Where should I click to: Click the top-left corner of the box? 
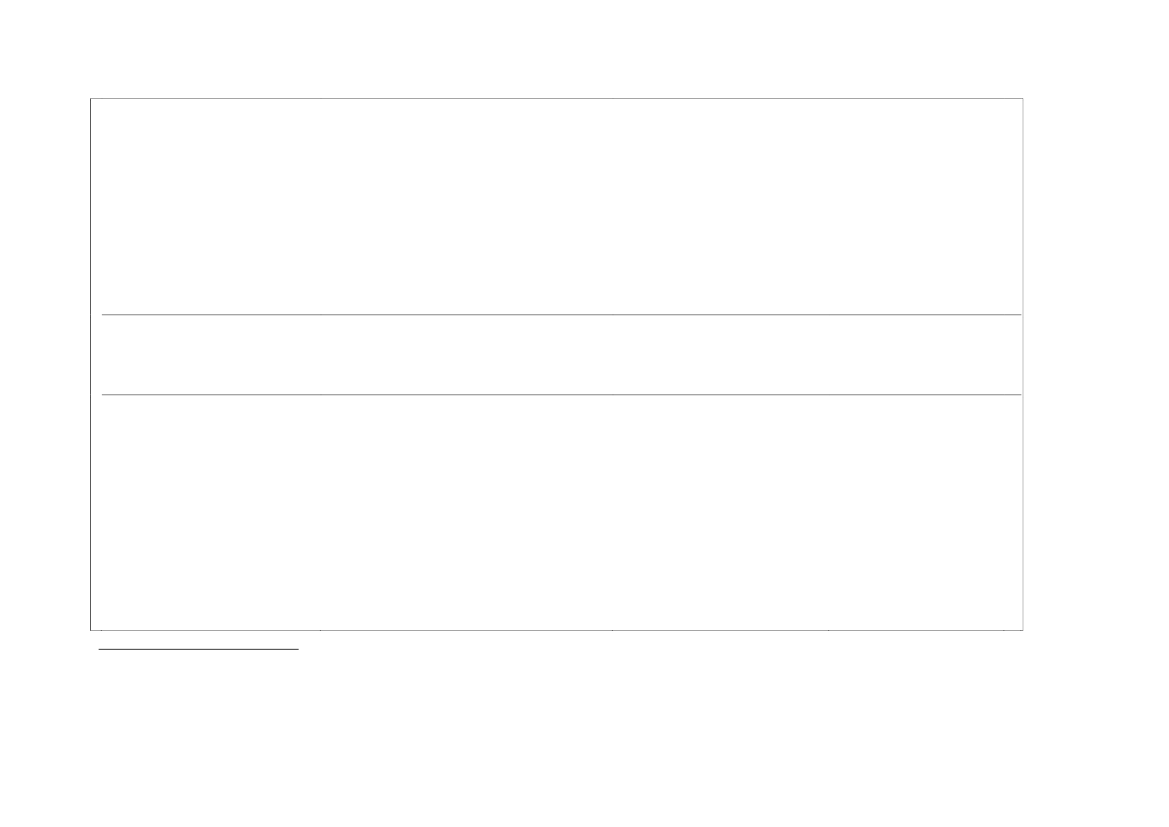click(x=91, y=98)
